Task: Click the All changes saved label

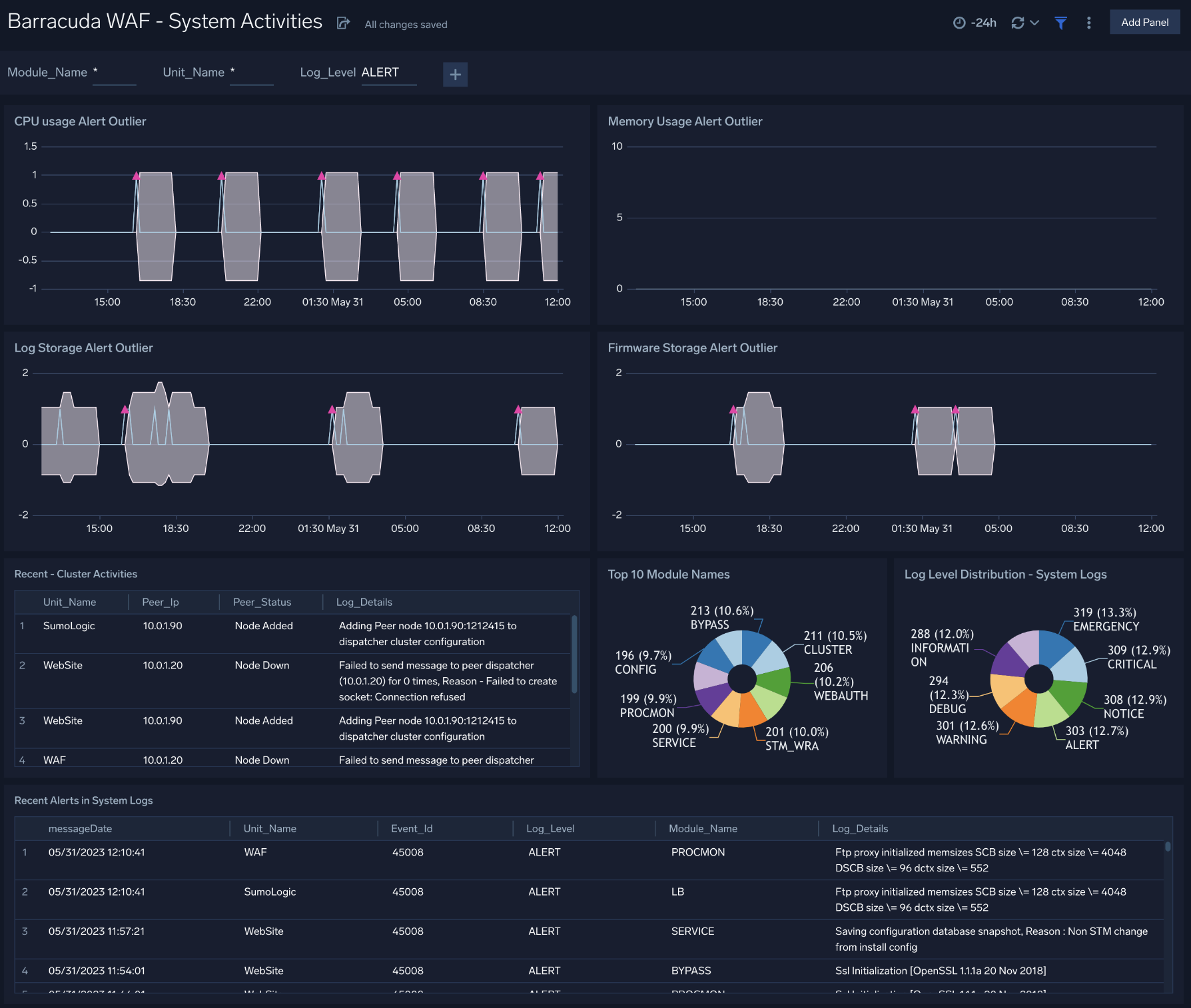Action: coord(405,24)
